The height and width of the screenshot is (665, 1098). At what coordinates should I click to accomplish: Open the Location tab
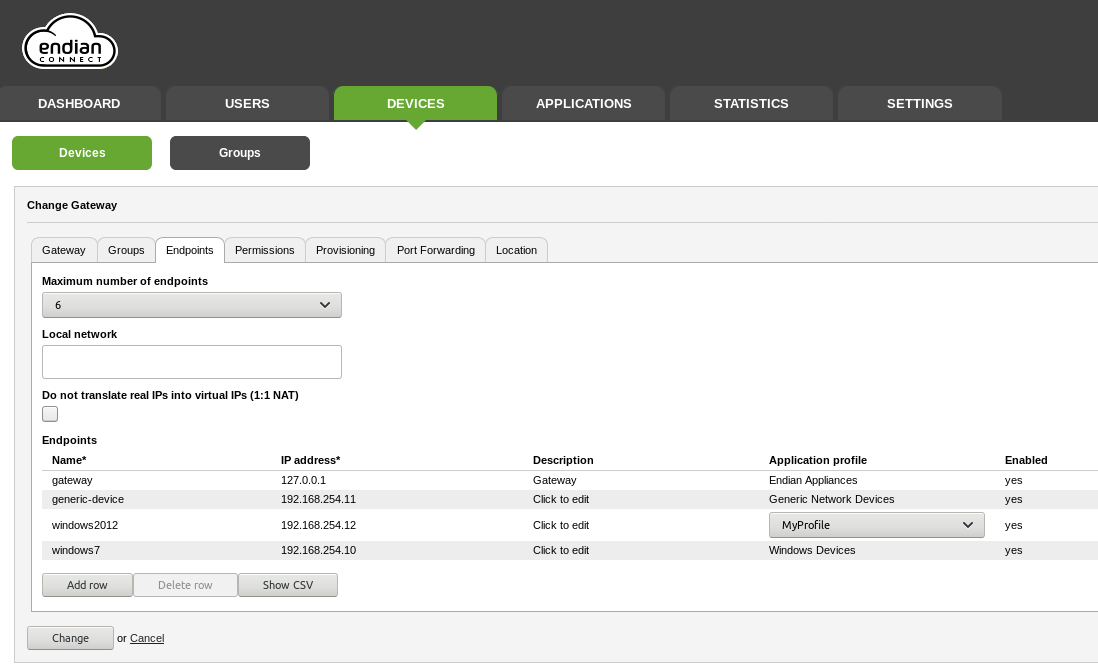coord(516,250)
